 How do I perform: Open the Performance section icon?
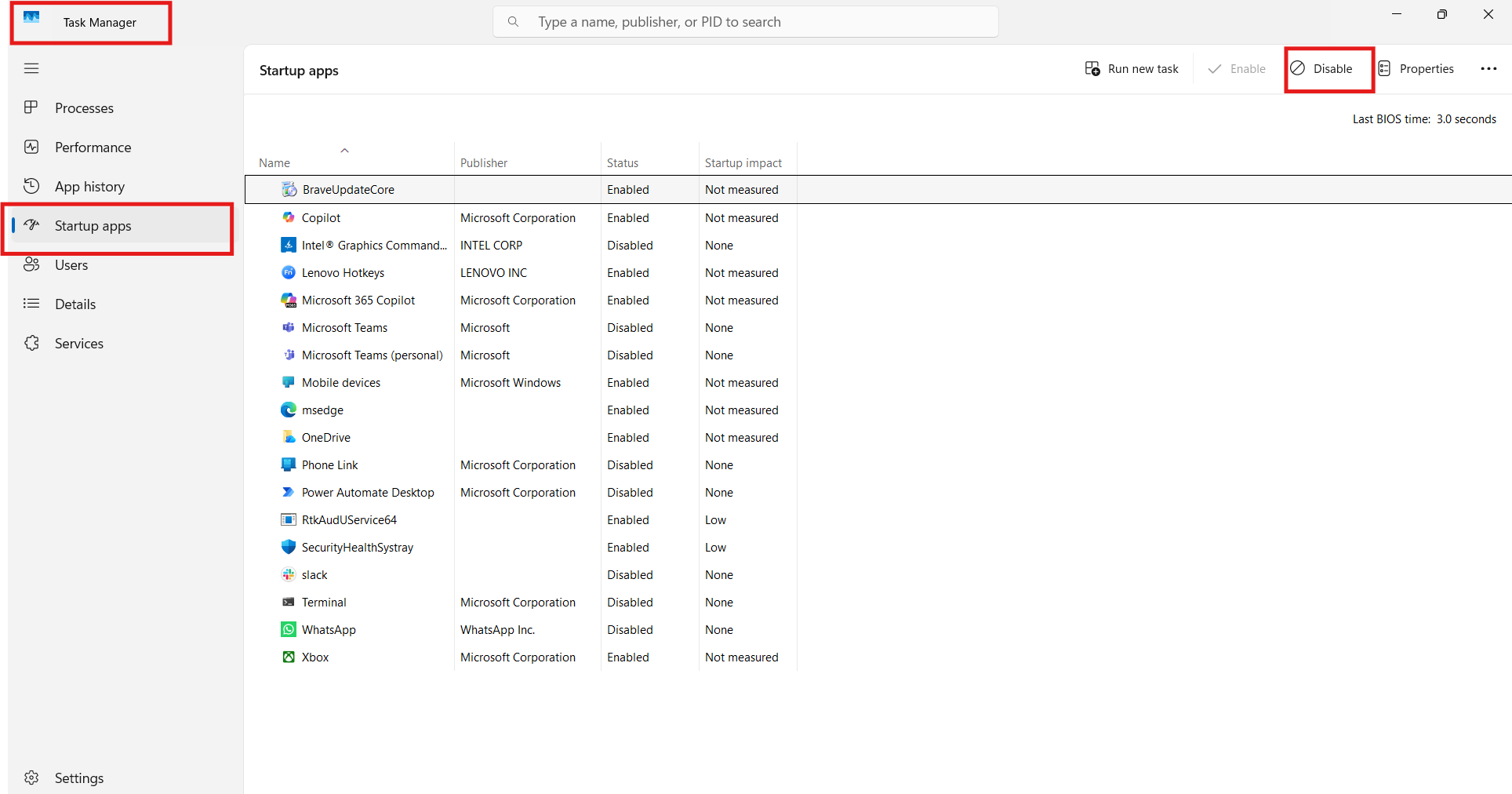[x=31, y=147]
